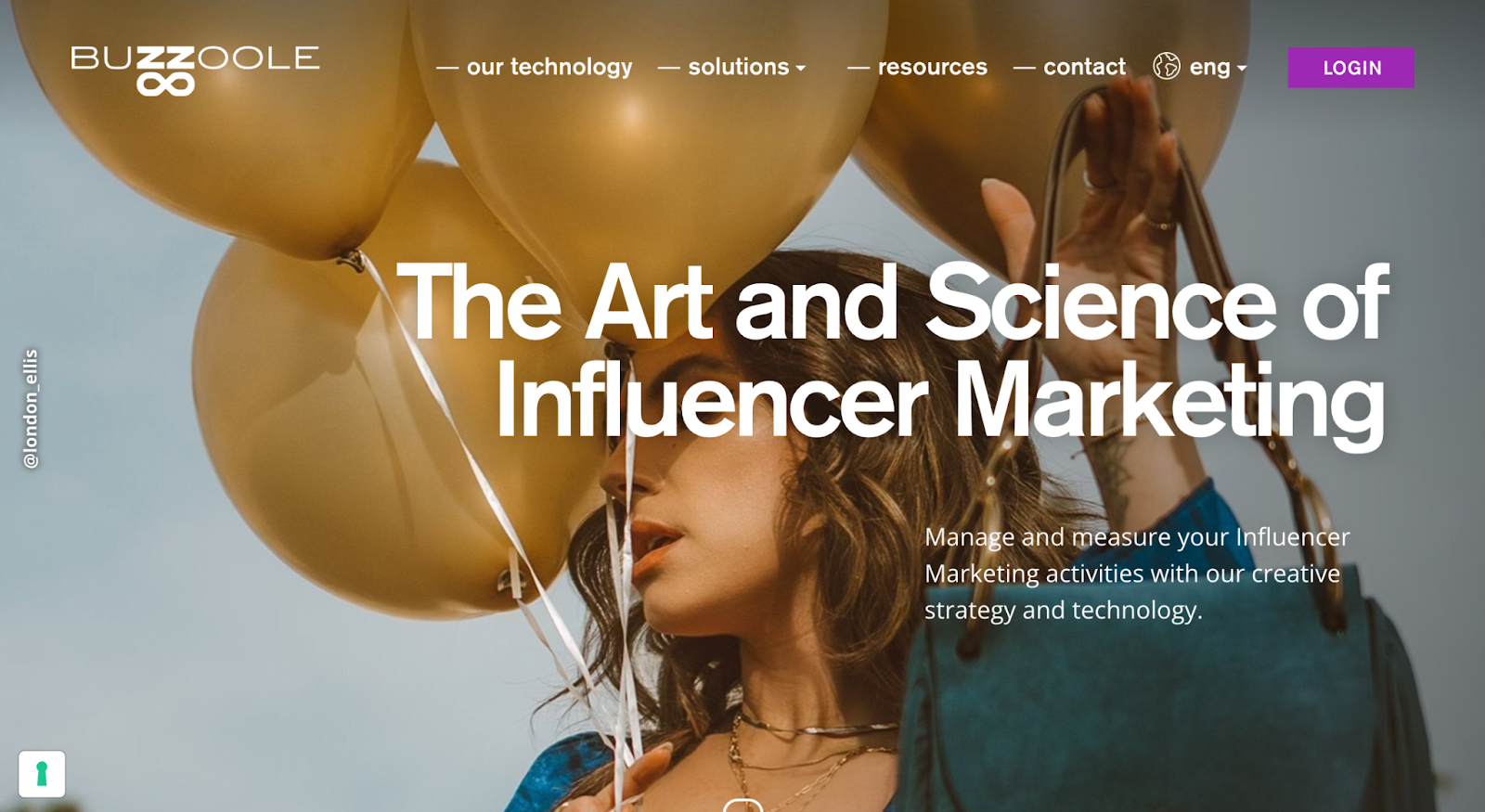Click the globe language icon

click(1167, 66)
